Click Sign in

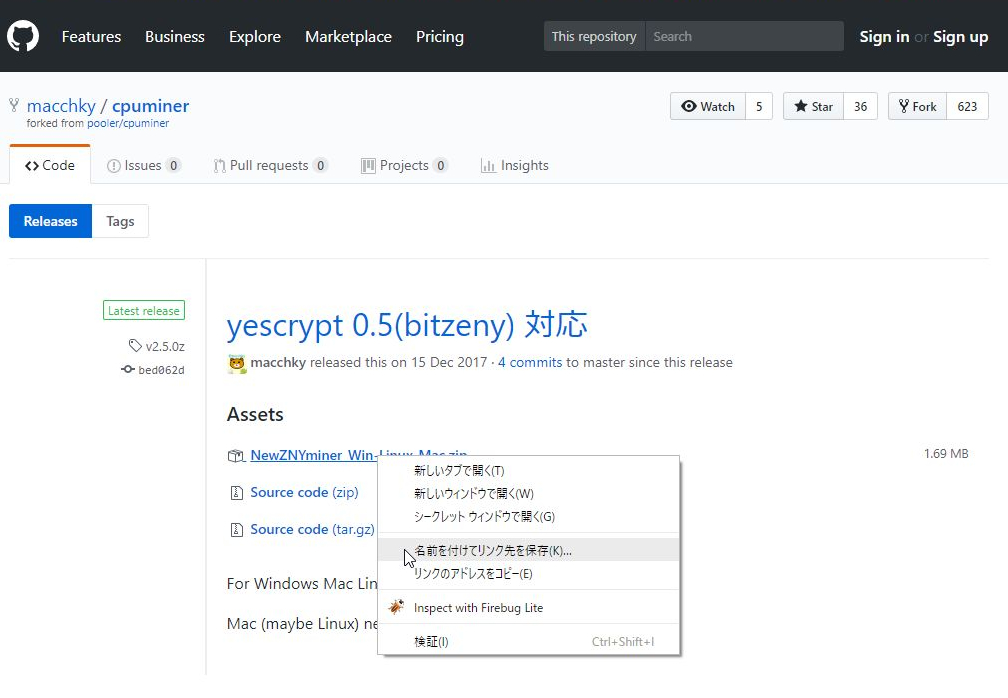(884, 37)
